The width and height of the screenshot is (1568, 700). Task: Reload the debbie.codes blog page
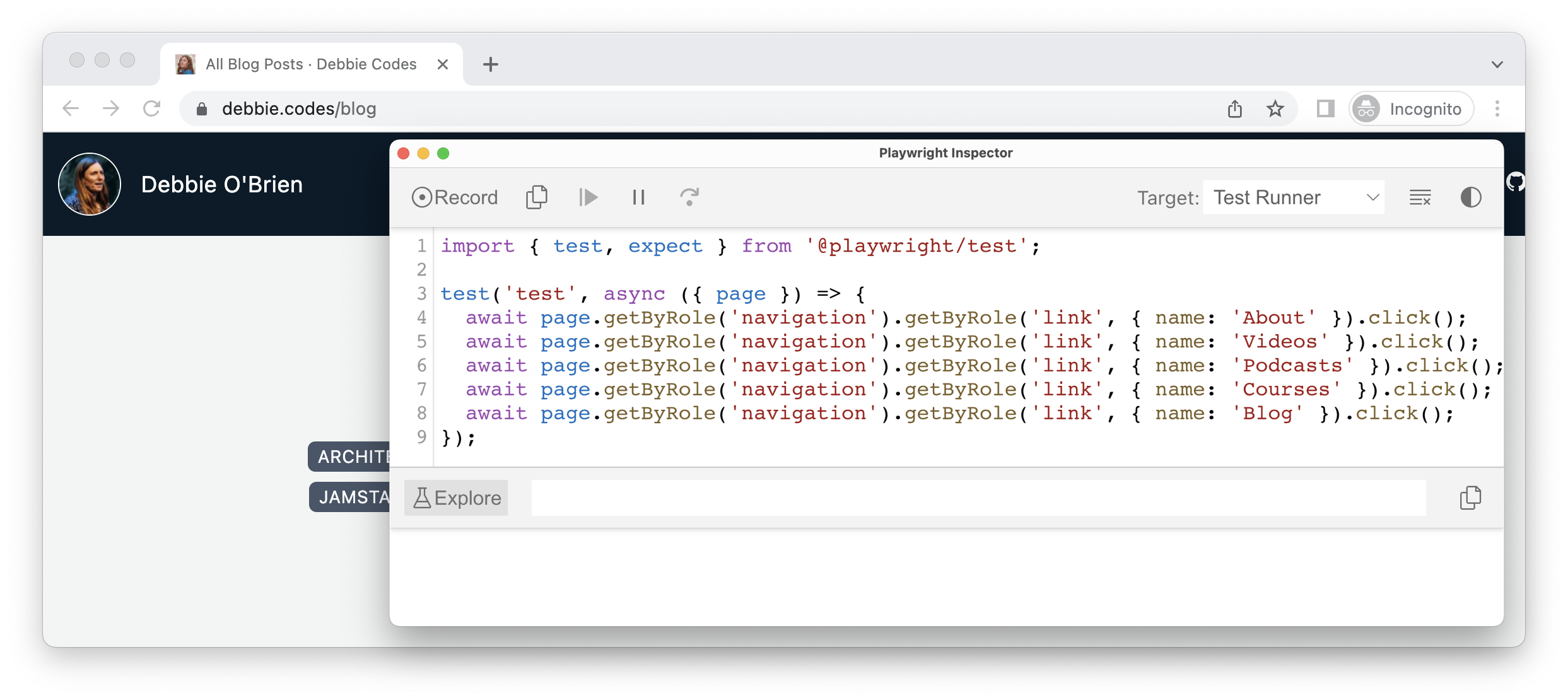tap(152, 108)
